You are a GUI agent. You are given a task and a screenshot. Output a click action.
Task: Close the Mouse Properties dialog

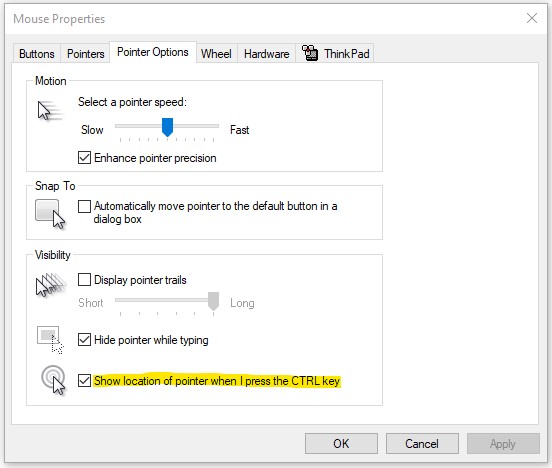click(532, 18)
